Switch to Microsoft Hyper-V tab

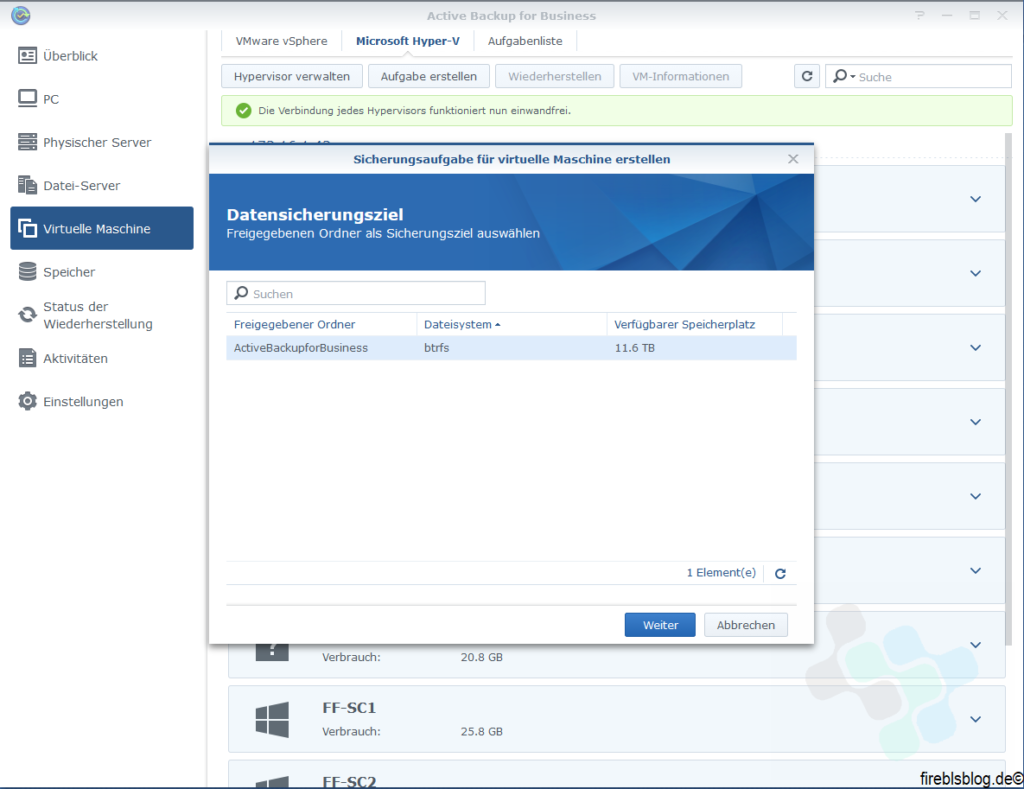click(408, 41)
